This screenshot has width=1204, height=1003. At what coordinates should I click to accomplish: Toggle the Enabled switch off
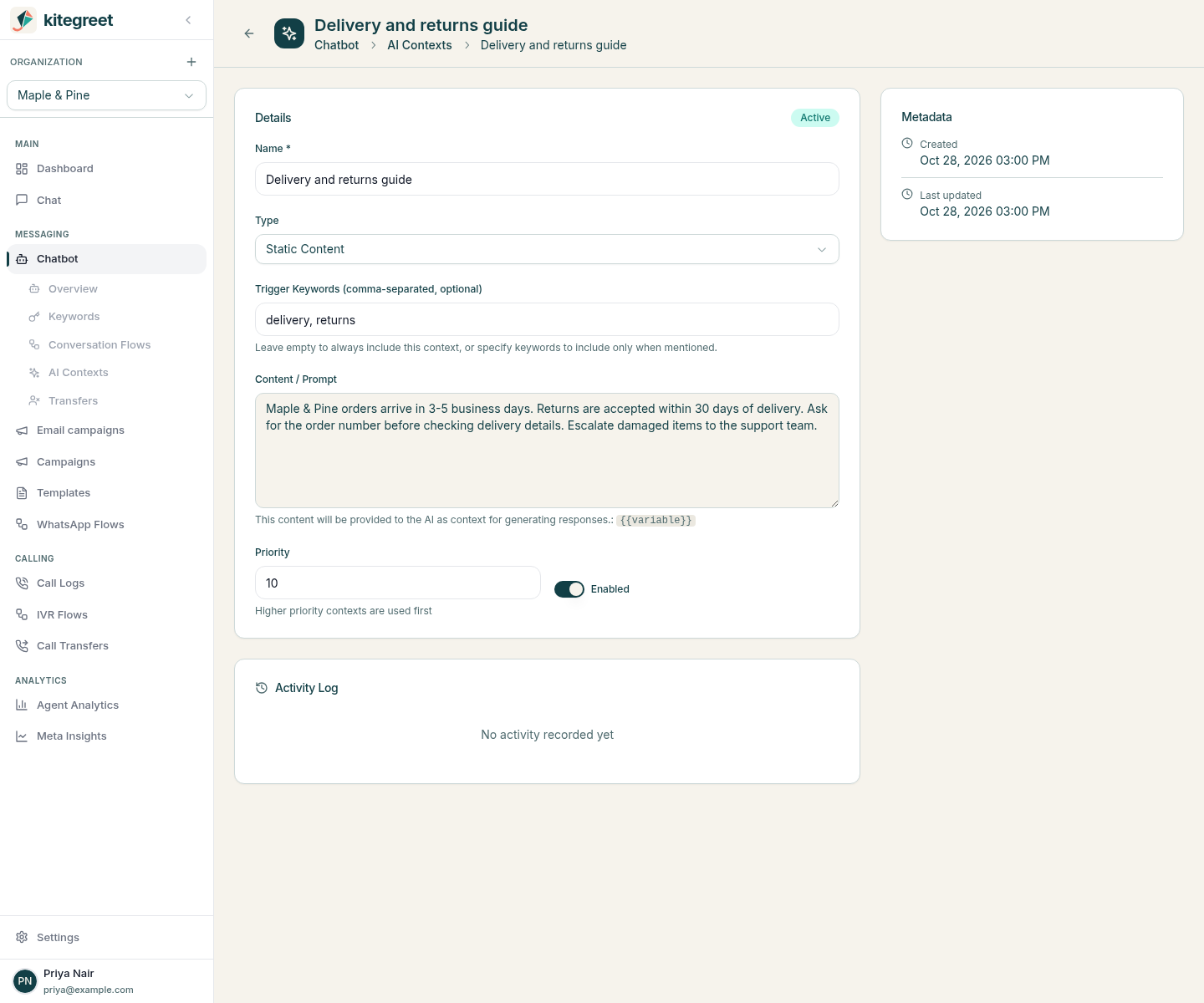click(x=569, y=589)
